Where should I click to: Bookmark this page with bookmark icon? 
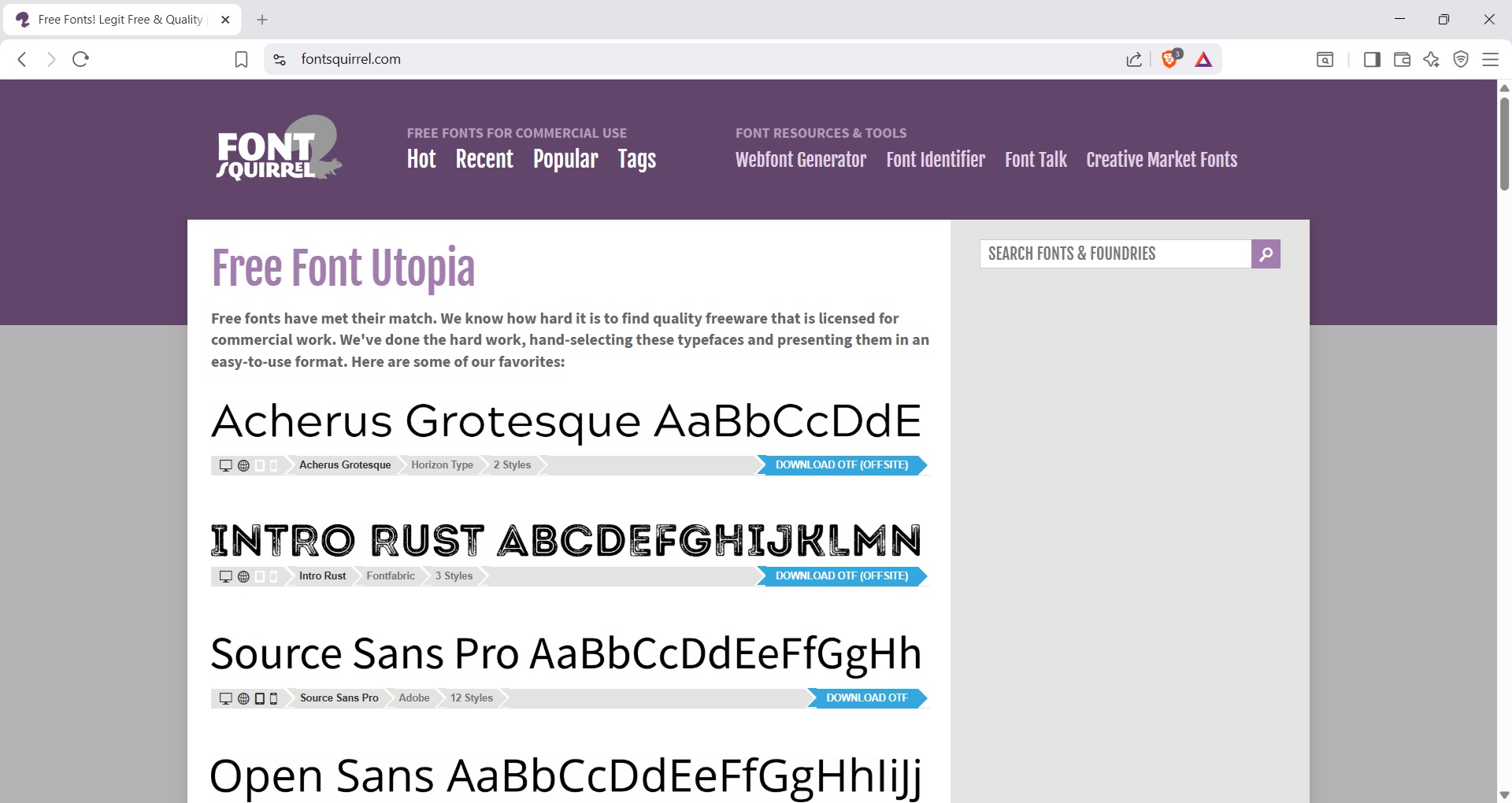[x=242, y=60]
